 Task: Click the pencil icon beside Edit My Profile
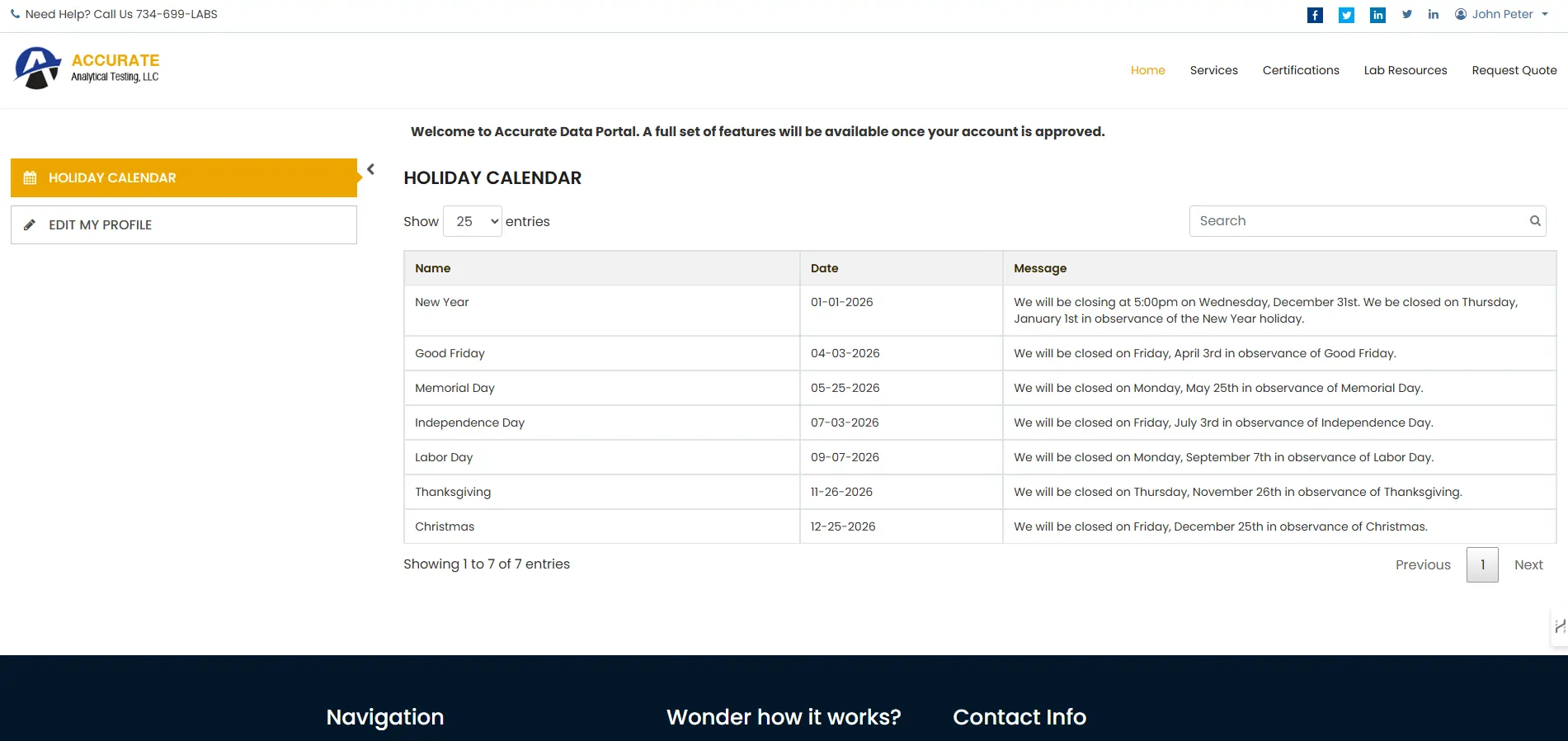[x=30, y=224]
